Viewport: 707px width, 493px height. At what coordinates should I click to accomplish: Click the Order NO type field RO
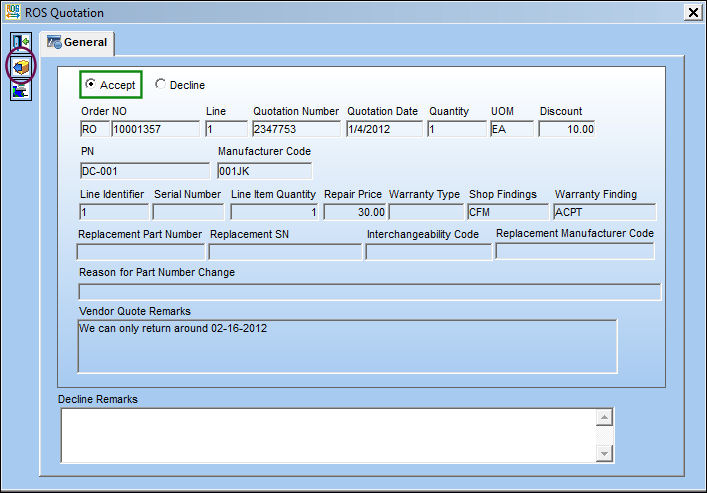tap(95, 129)
